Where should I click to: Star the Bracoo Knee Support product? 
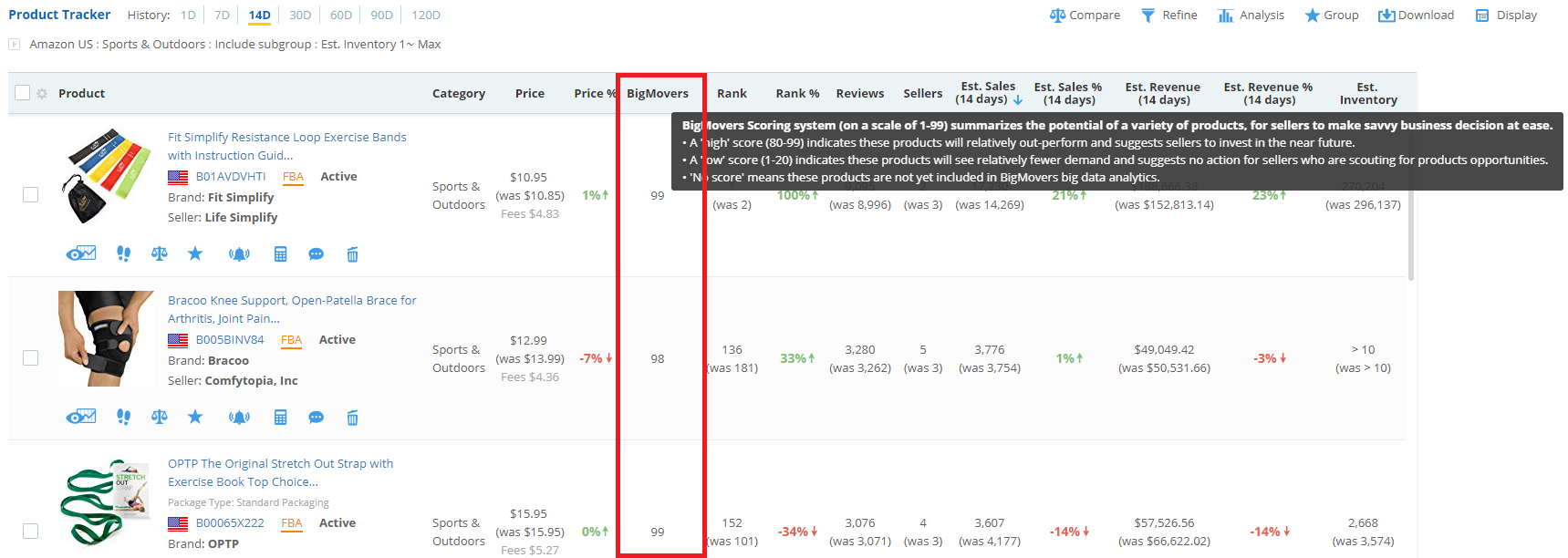(195, 417)
